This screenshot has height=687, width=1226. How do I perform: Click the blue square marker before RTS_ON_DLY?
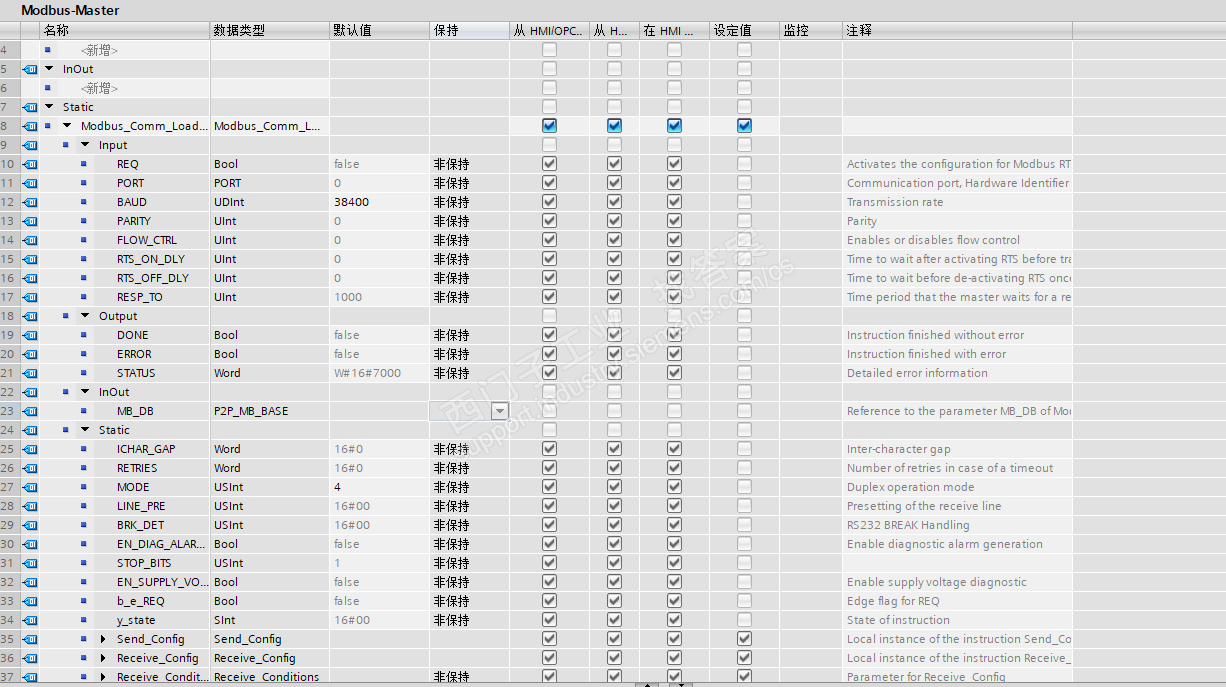(84, 259)
